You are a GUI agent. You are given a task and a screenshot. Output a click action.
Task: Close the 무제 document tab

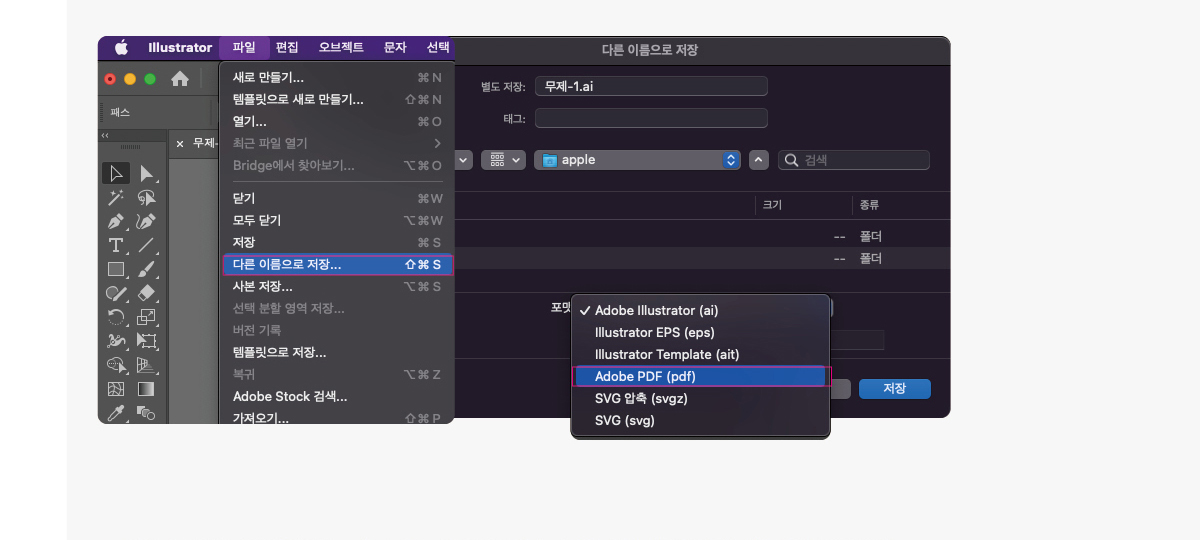pyautogui.click(x=180, y=143)
